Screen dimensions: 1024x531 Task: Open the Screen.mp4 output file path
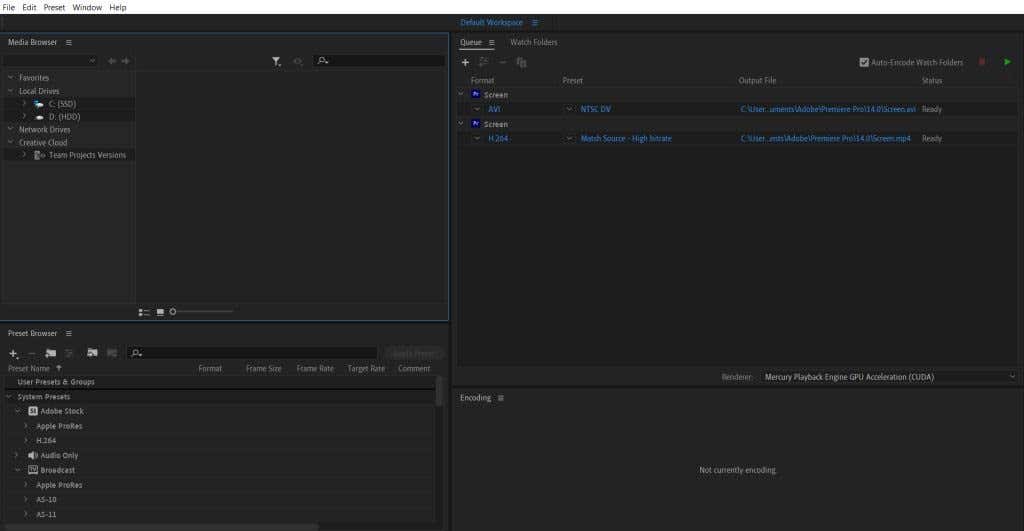[825, 138]
